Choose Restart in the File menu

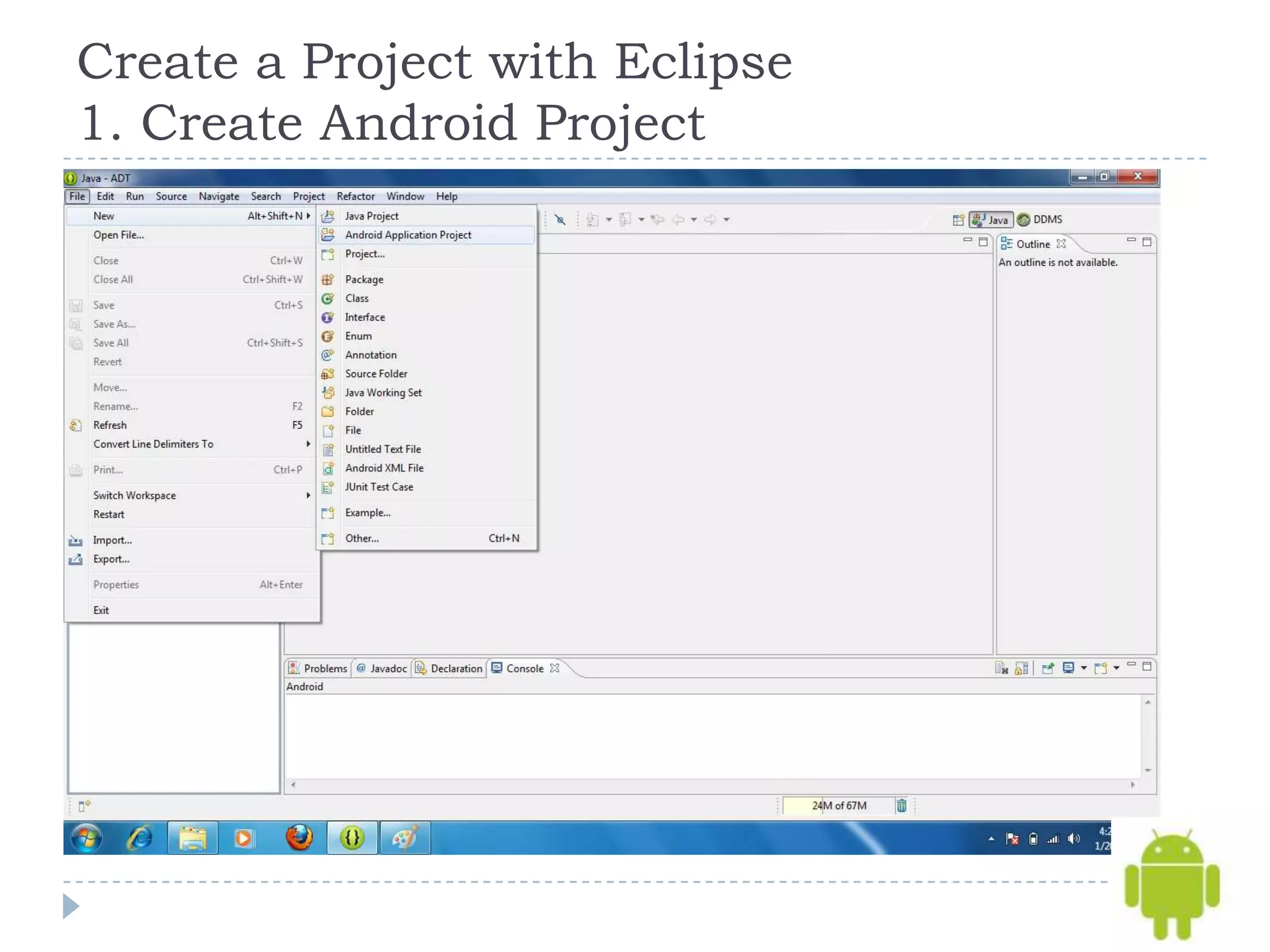[191, 514]
